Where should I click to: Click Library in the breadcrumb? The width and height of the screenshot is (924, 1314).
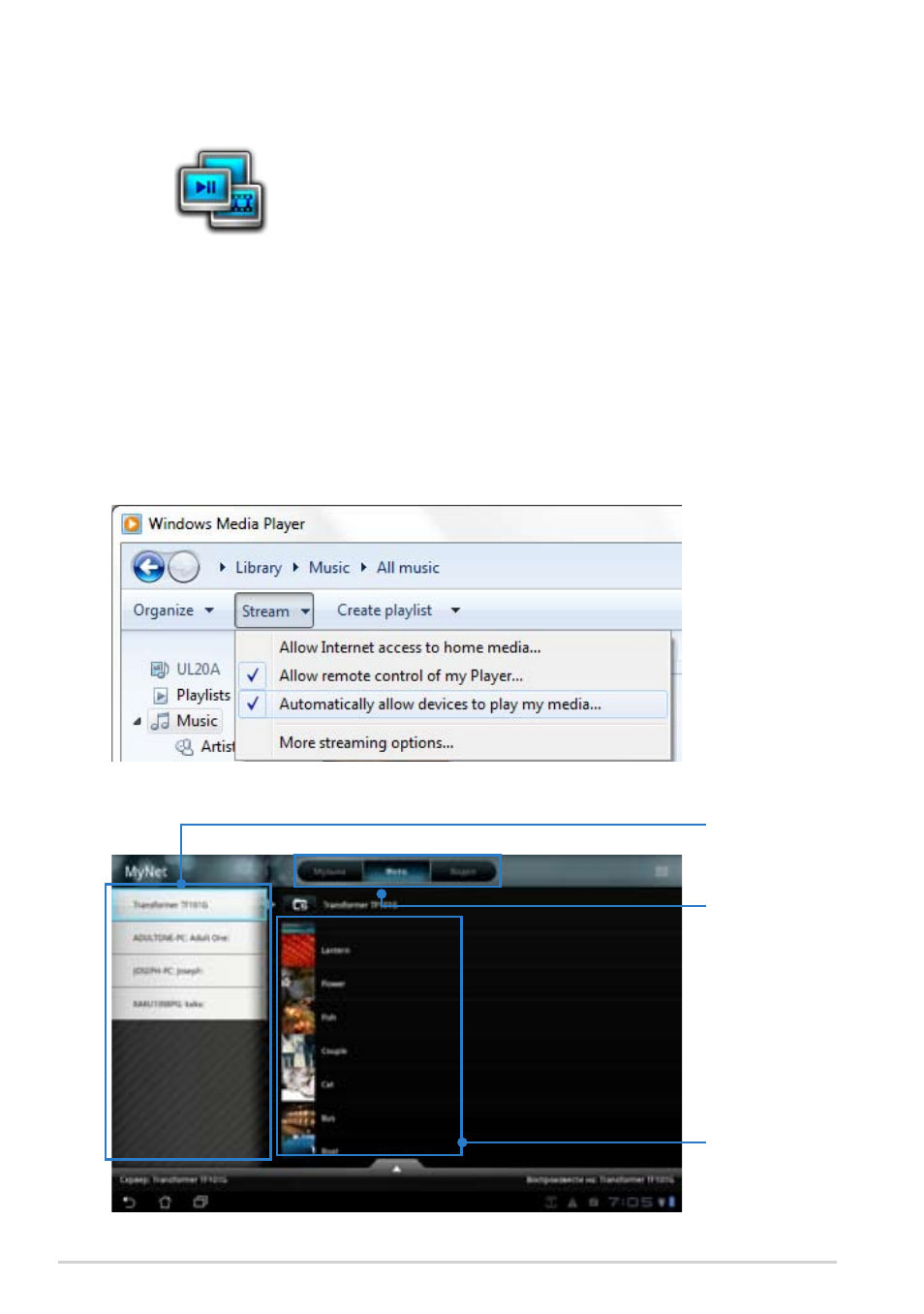259,568
